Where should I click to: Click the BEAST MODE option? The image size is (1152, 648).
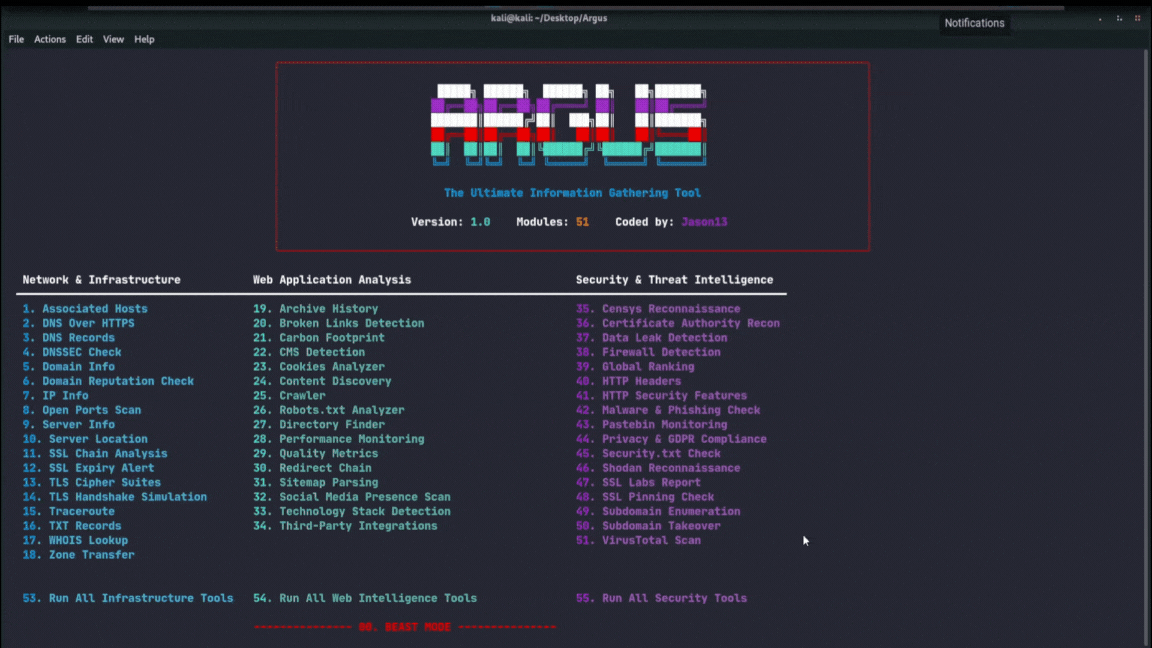tap(405, 627)
